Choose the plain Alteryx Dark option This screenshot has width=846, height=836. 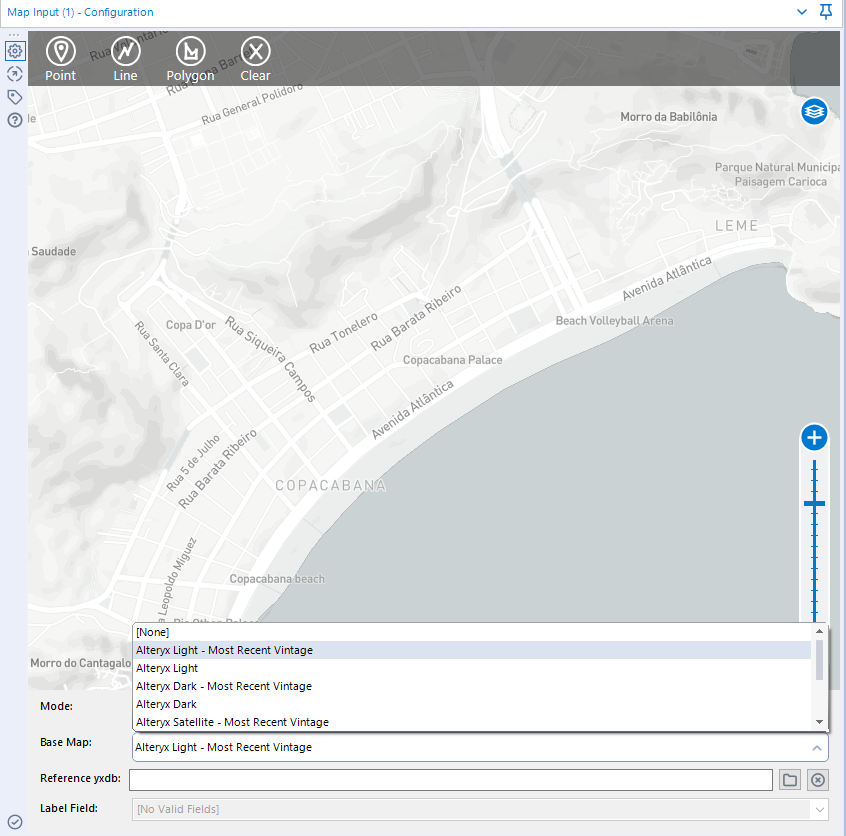[x=472, y=704]
